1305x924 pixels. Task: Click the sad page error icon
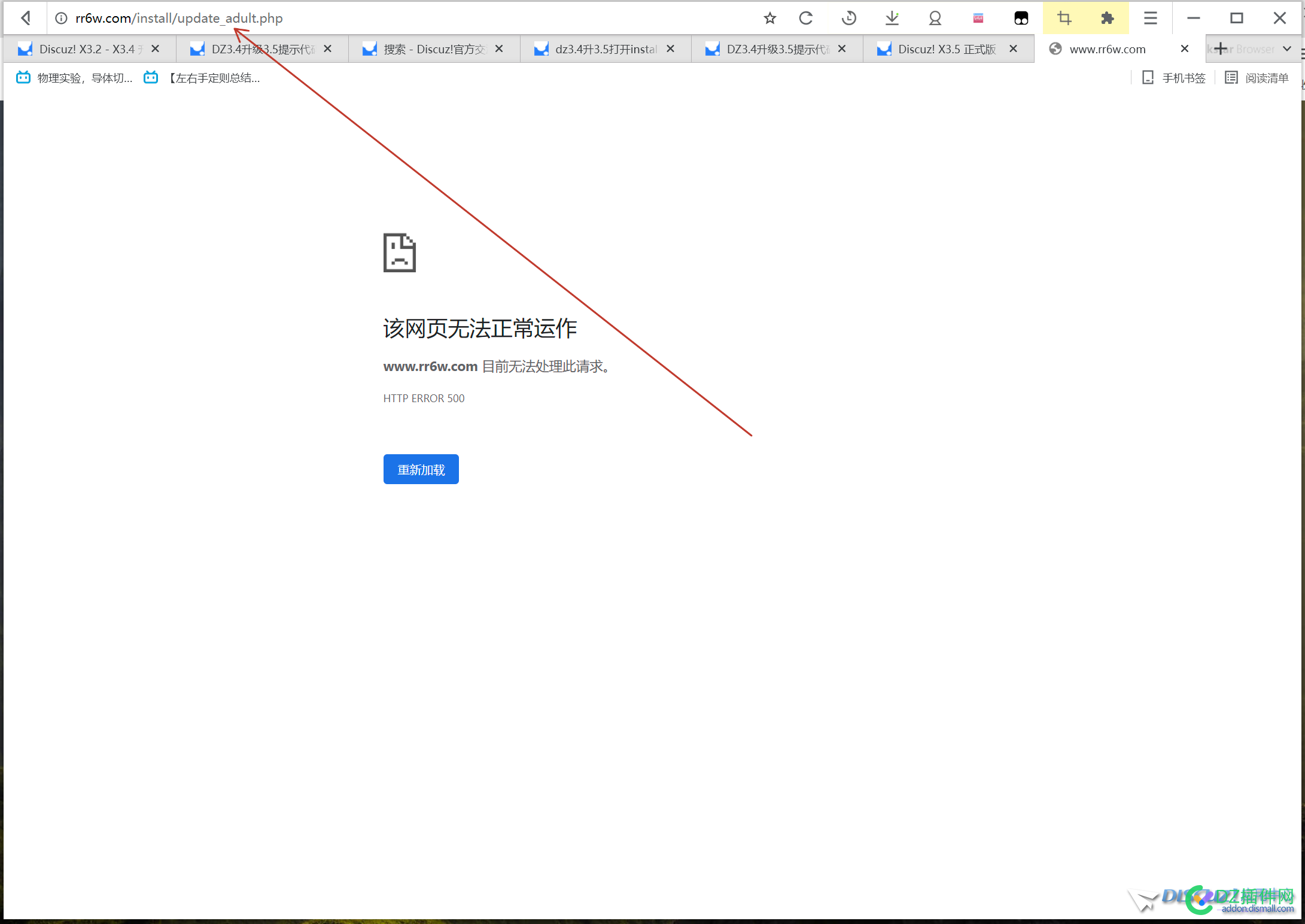coord(400,253)
